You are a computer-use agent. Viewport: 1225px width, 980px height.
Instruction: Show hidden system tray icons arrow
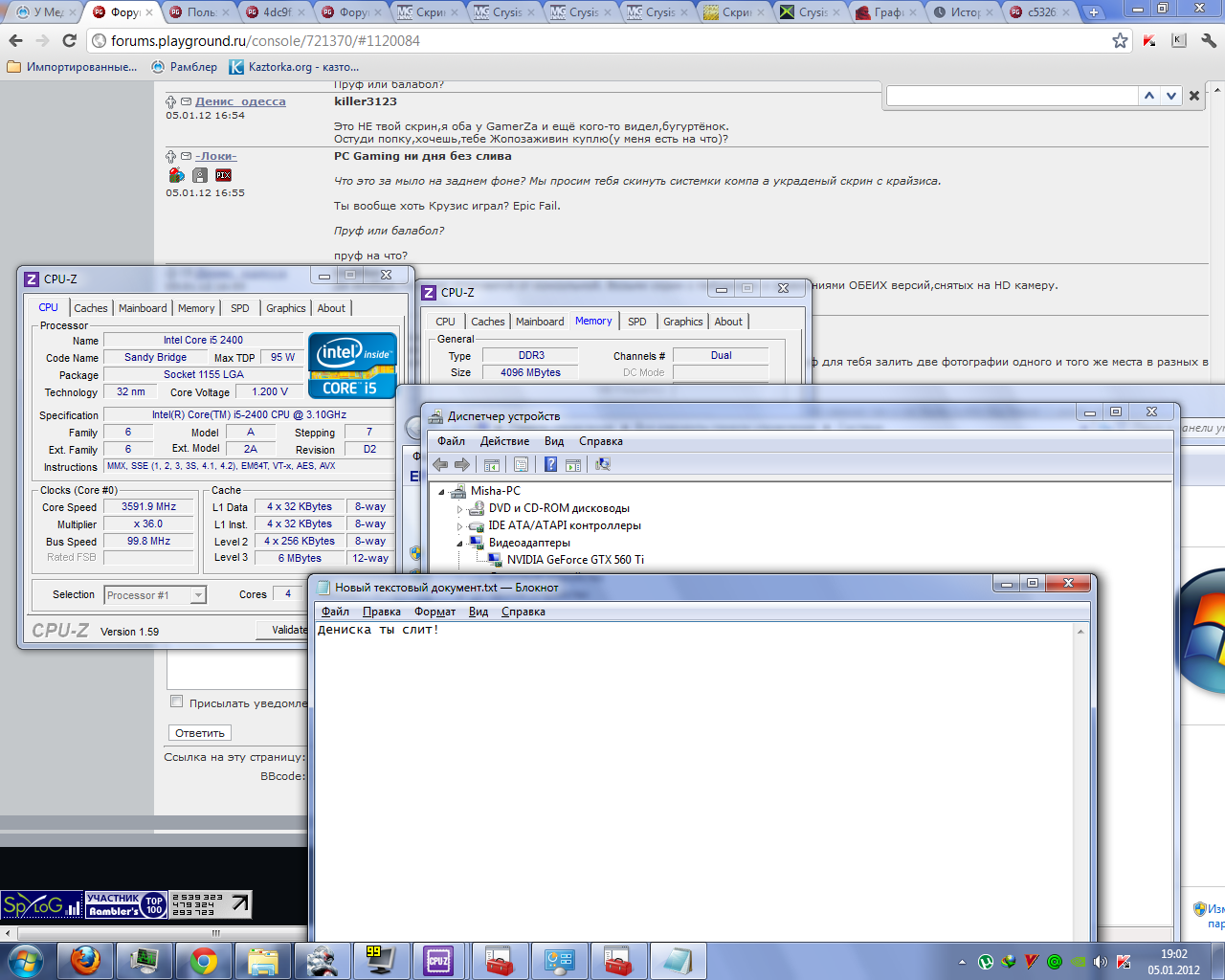pyautogui.click(x=962, y=962)
